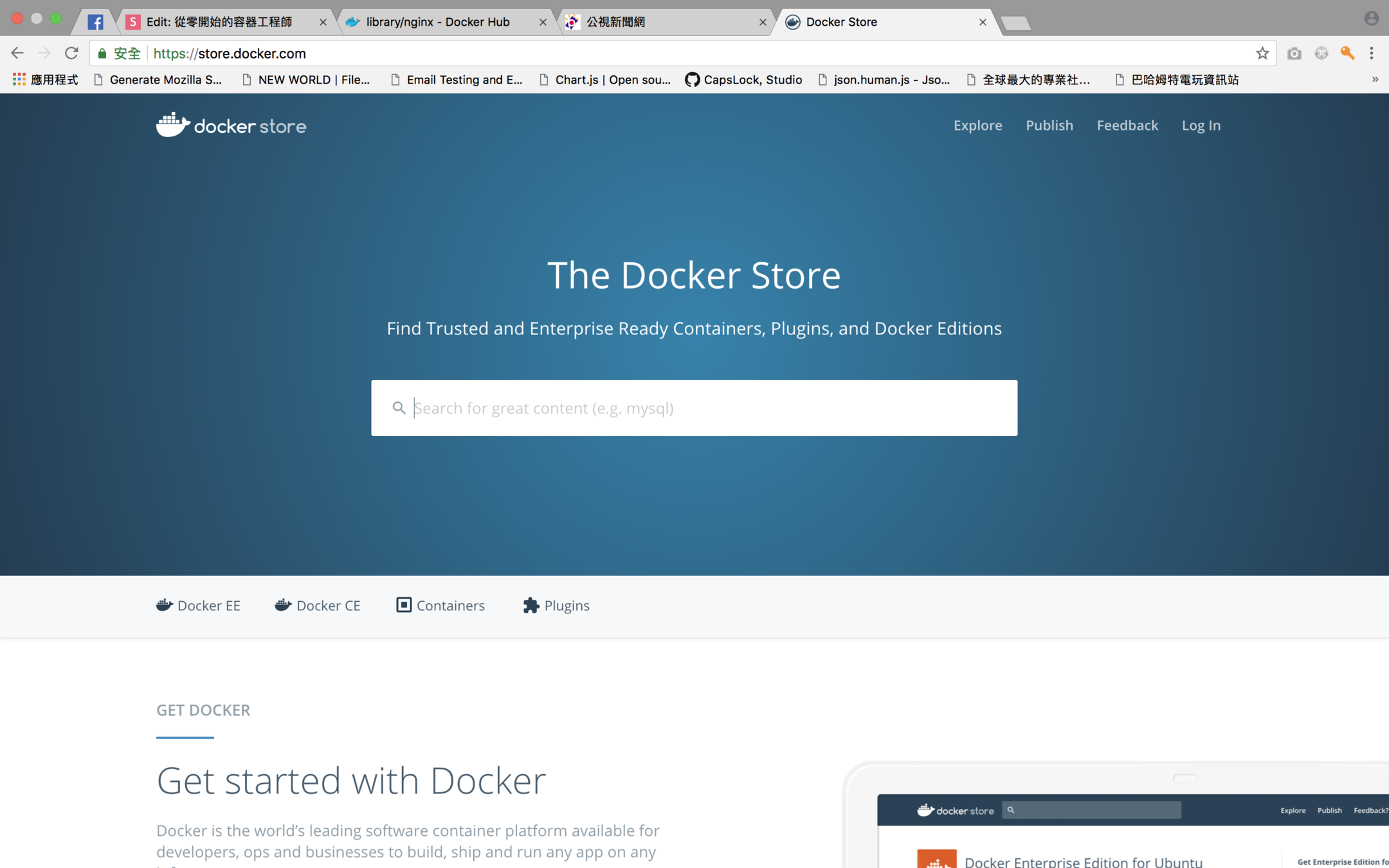Open the CapsLock, Studio bookmark
The width and height of the screenshot is (1389, 868).
coord(744,79)
